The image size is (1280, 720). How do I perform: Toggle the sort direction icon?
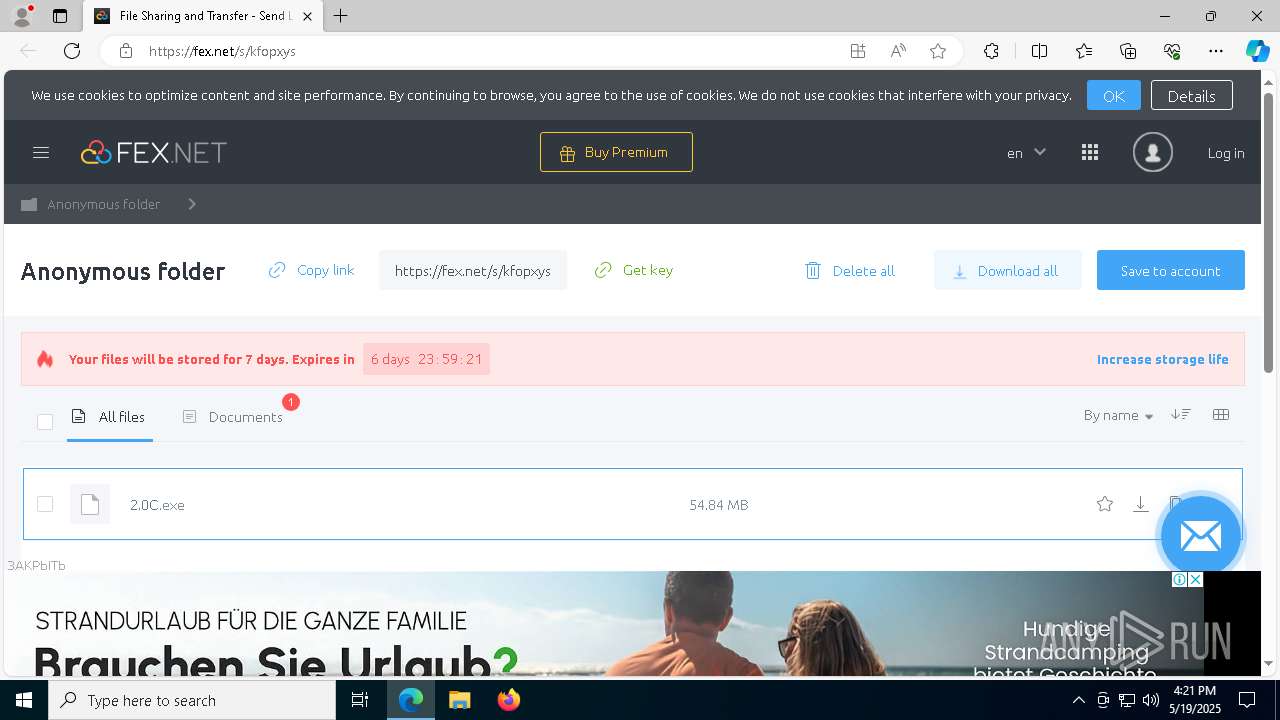[1181, 415]
